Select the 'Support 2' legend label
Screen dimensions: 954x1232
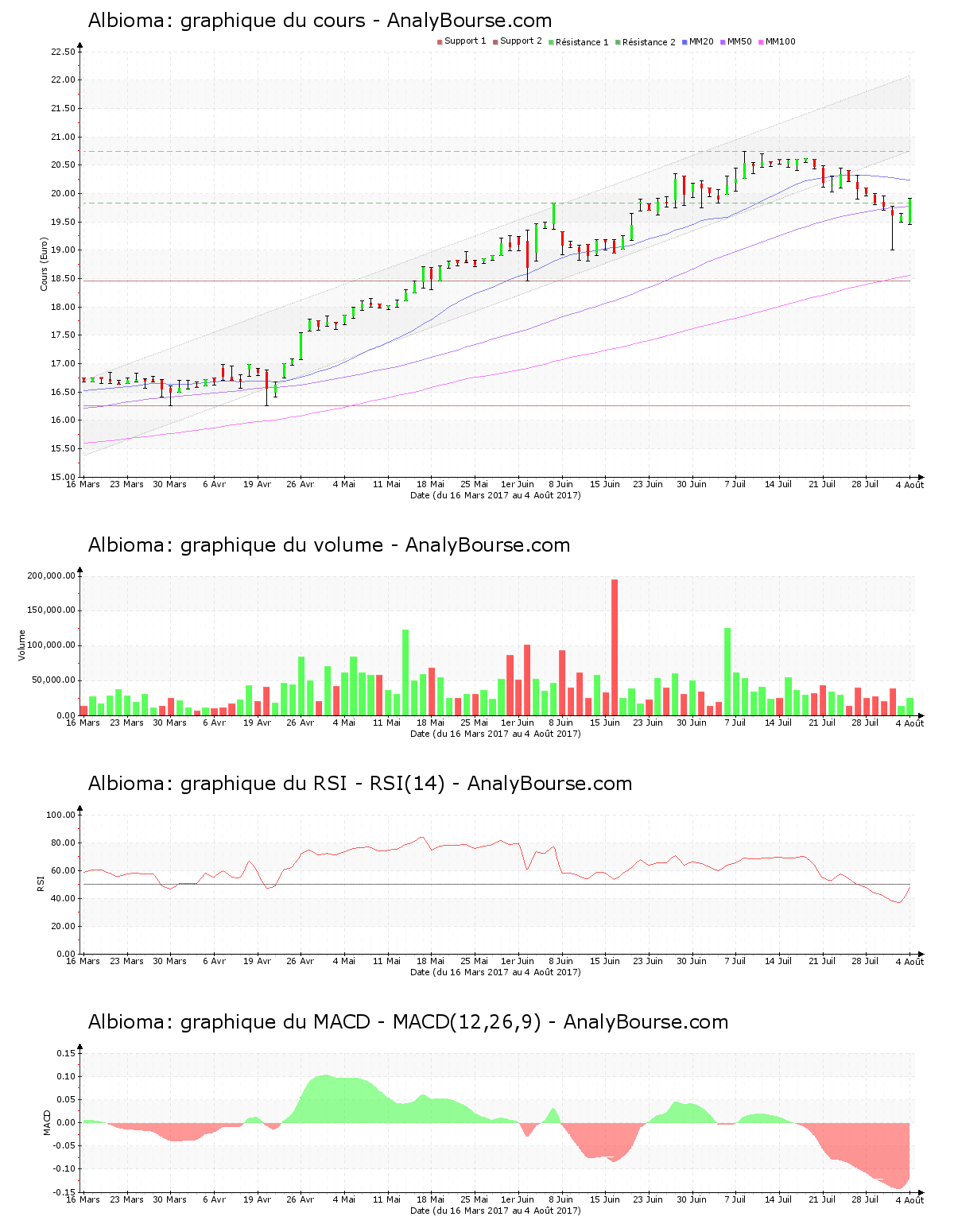coord(521,41)
